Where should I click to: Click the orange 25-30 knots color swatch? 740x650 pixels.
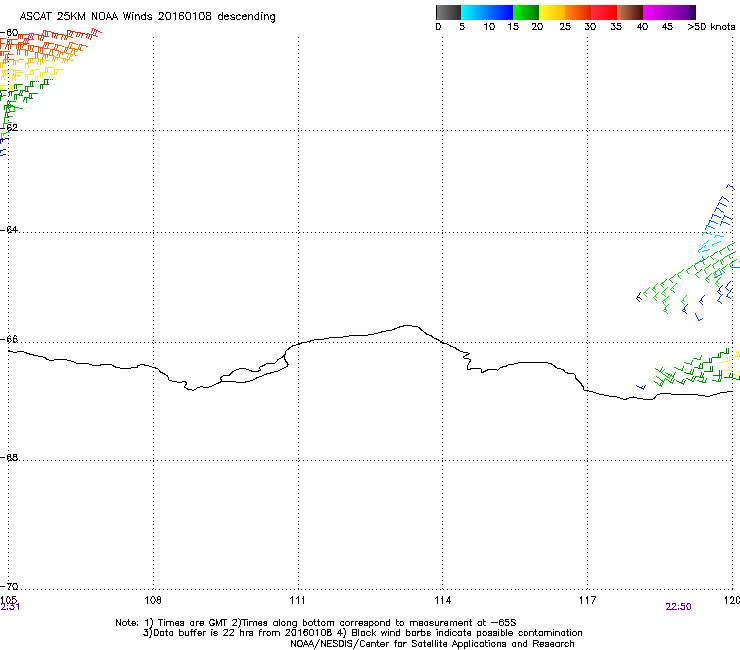[x=578, y=12]
